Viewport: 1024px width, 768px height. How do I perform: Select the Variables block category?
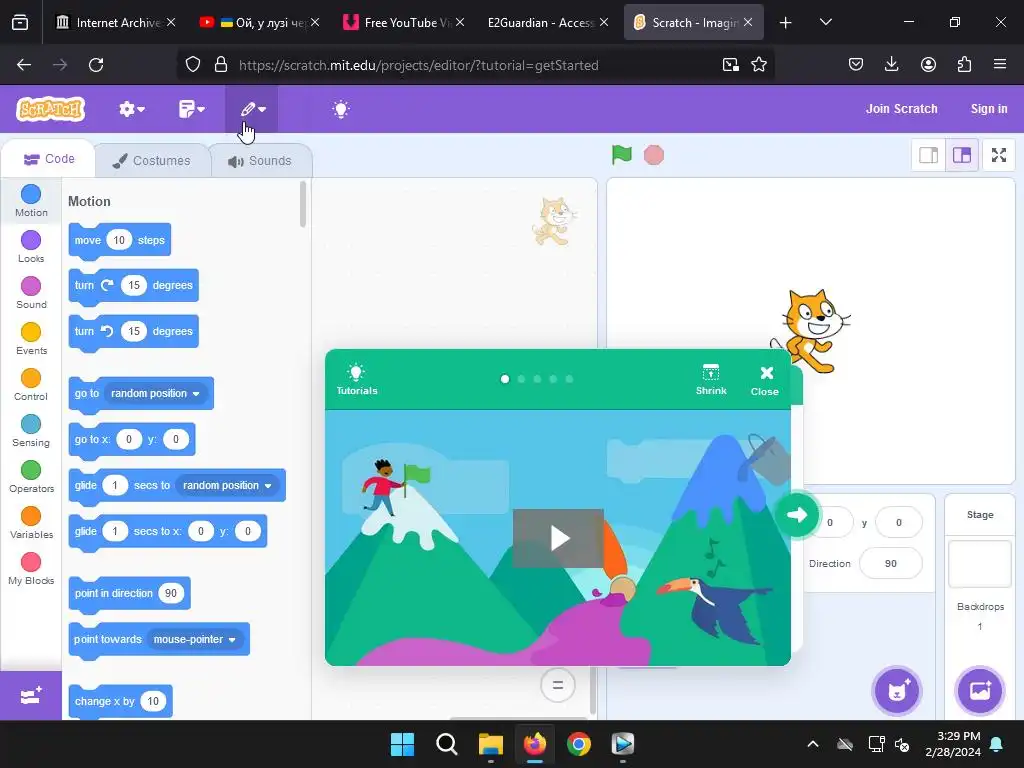click(x=31, y=523)
